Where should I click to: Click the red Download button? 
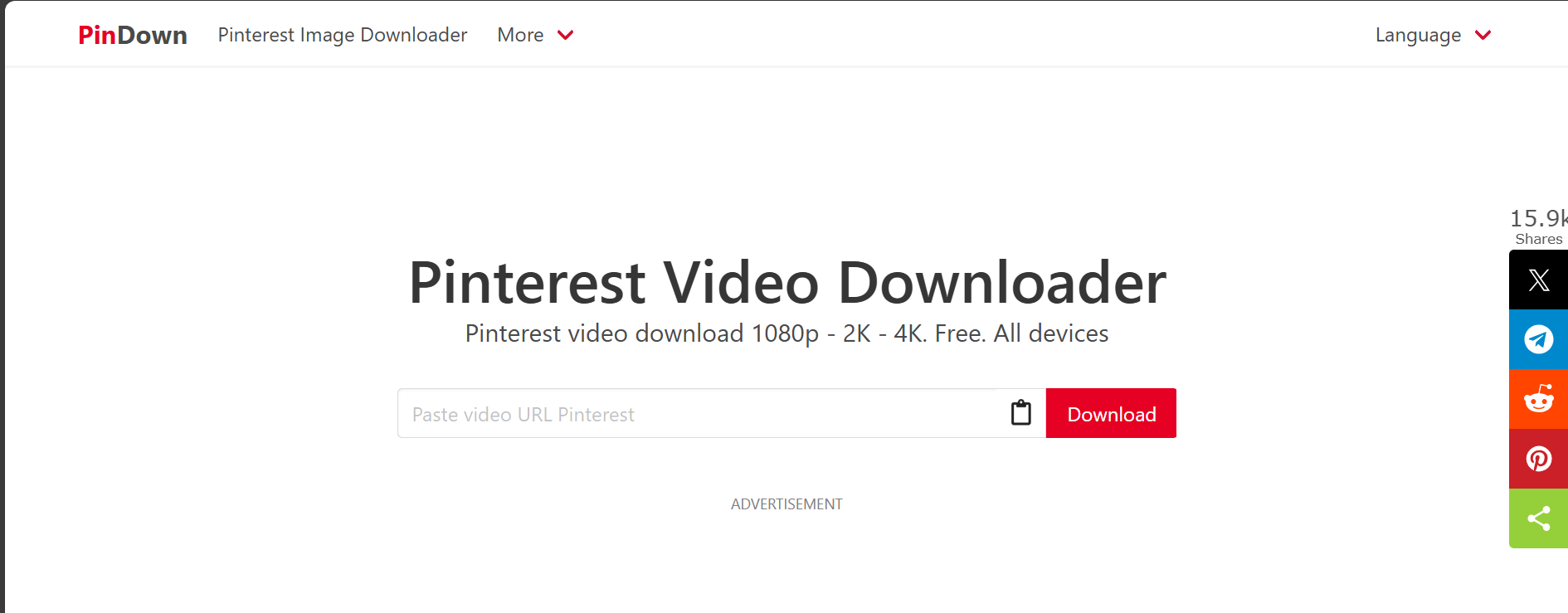tap(1111, 413)
